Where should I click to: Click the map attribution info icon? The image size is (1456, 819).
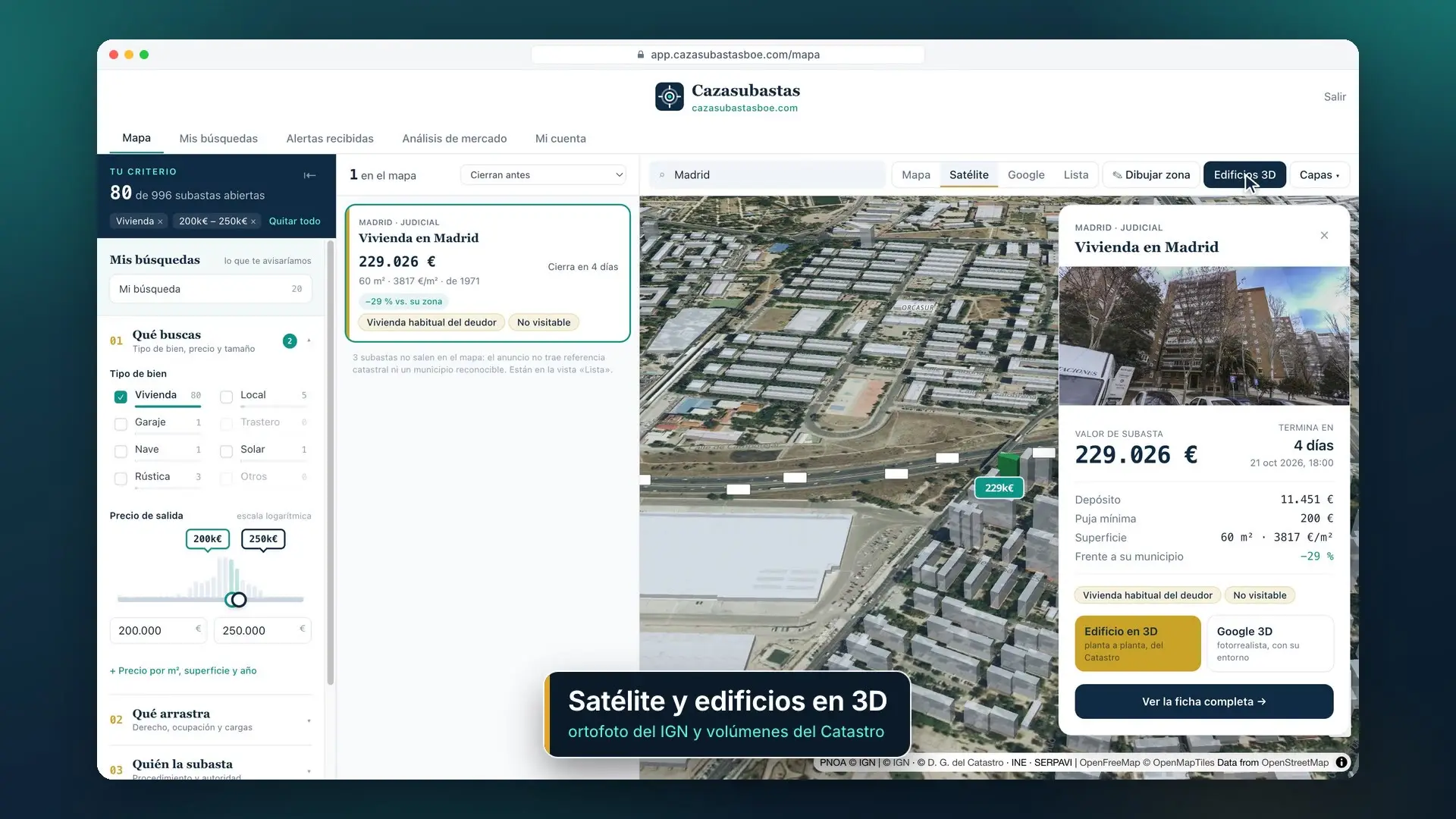pyautogui.click(x=1341, y=762)
